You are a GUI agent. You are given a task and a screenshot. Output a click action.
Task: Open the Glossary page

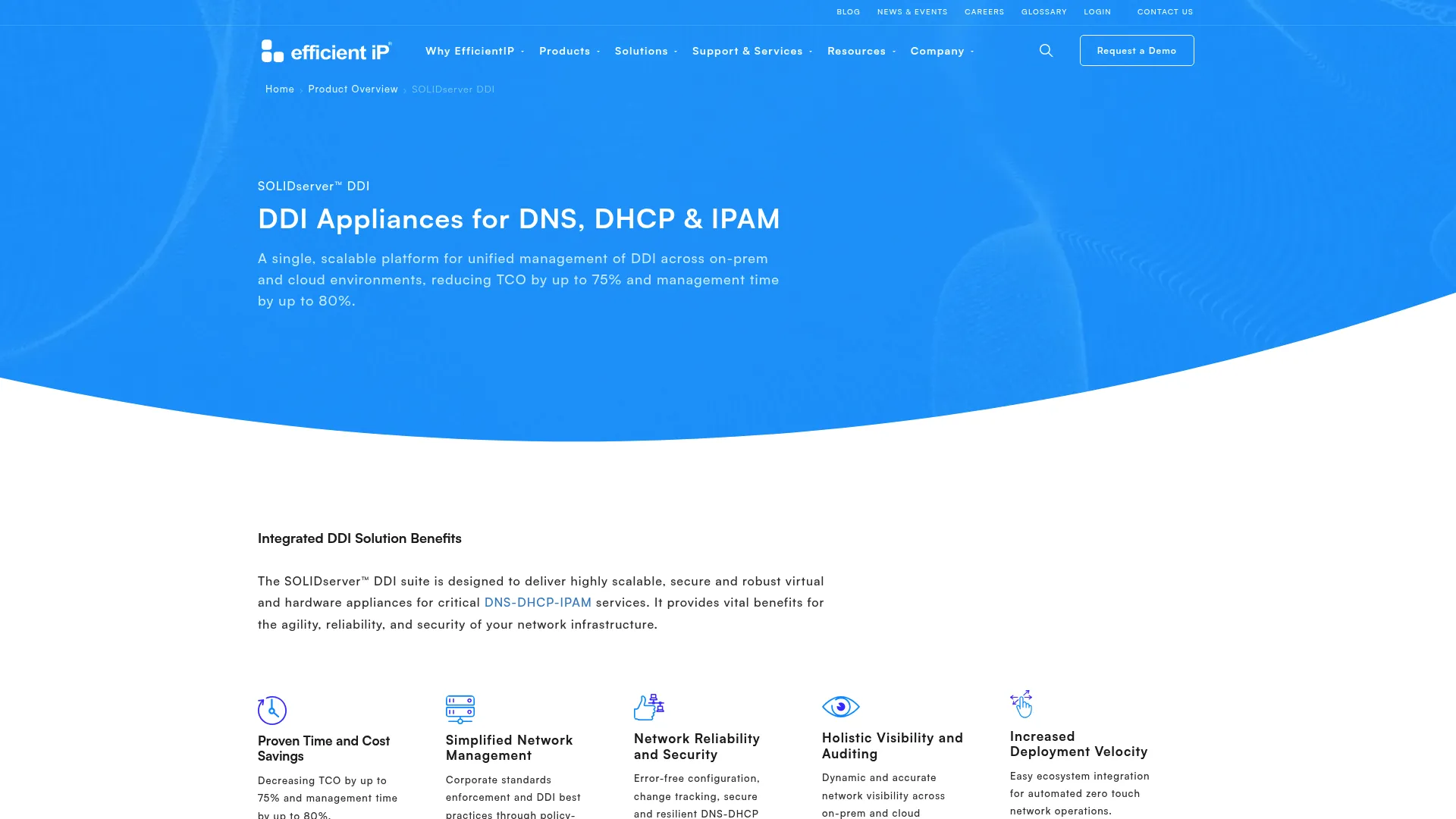pos(1043,12)
